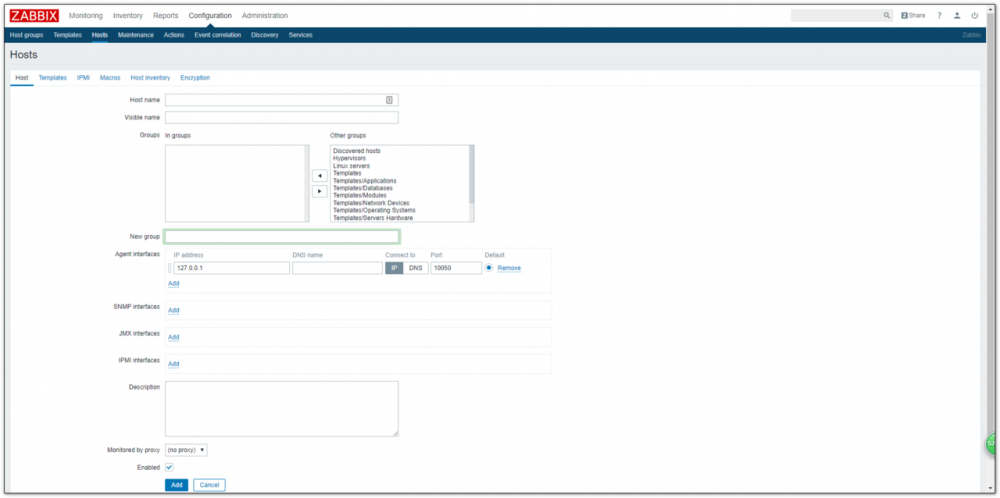Image resolution: width=1000 pixels, height=498 pixels.
Task: Click the DNS name input field
Action: point(337,268)
